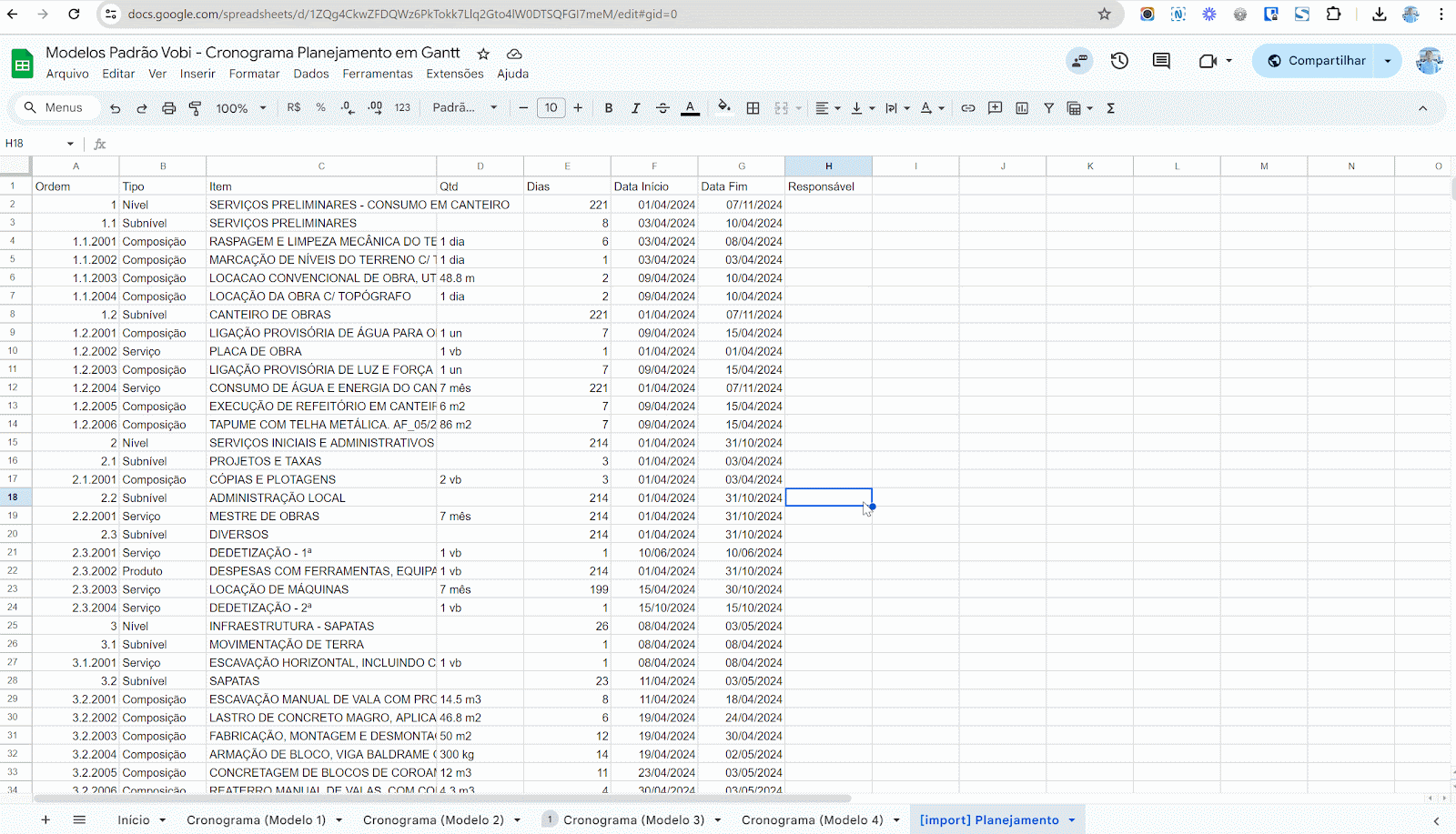Screen dimensions: 1456x834
Task: Click the Undo arrow in toolbar
Action: pos(115,108)
